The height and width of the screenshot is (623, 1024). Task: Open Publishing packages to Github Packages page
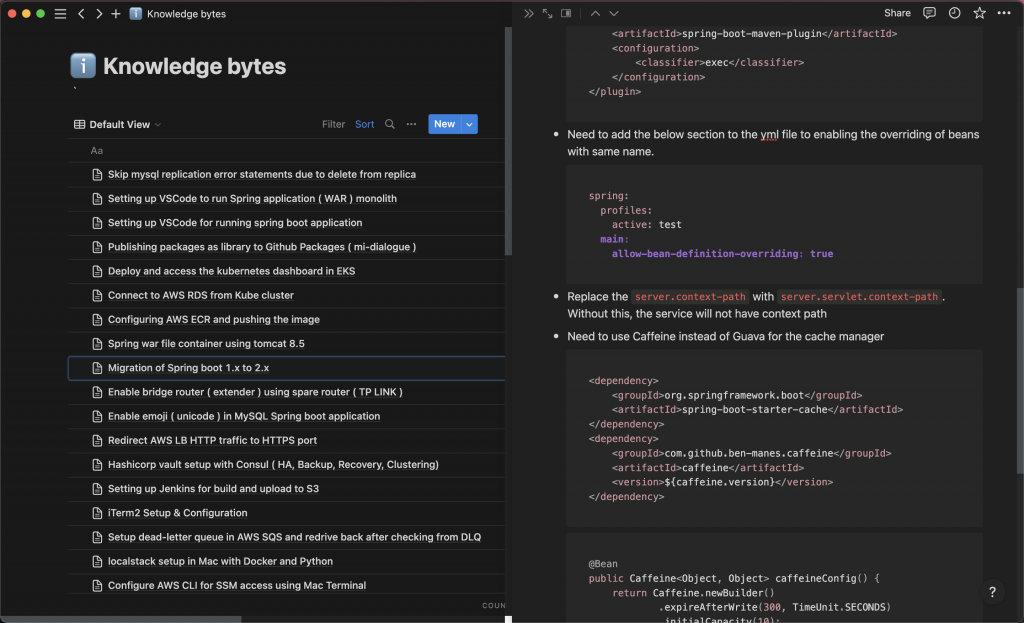pyautogui.click(x=262, y=247)
